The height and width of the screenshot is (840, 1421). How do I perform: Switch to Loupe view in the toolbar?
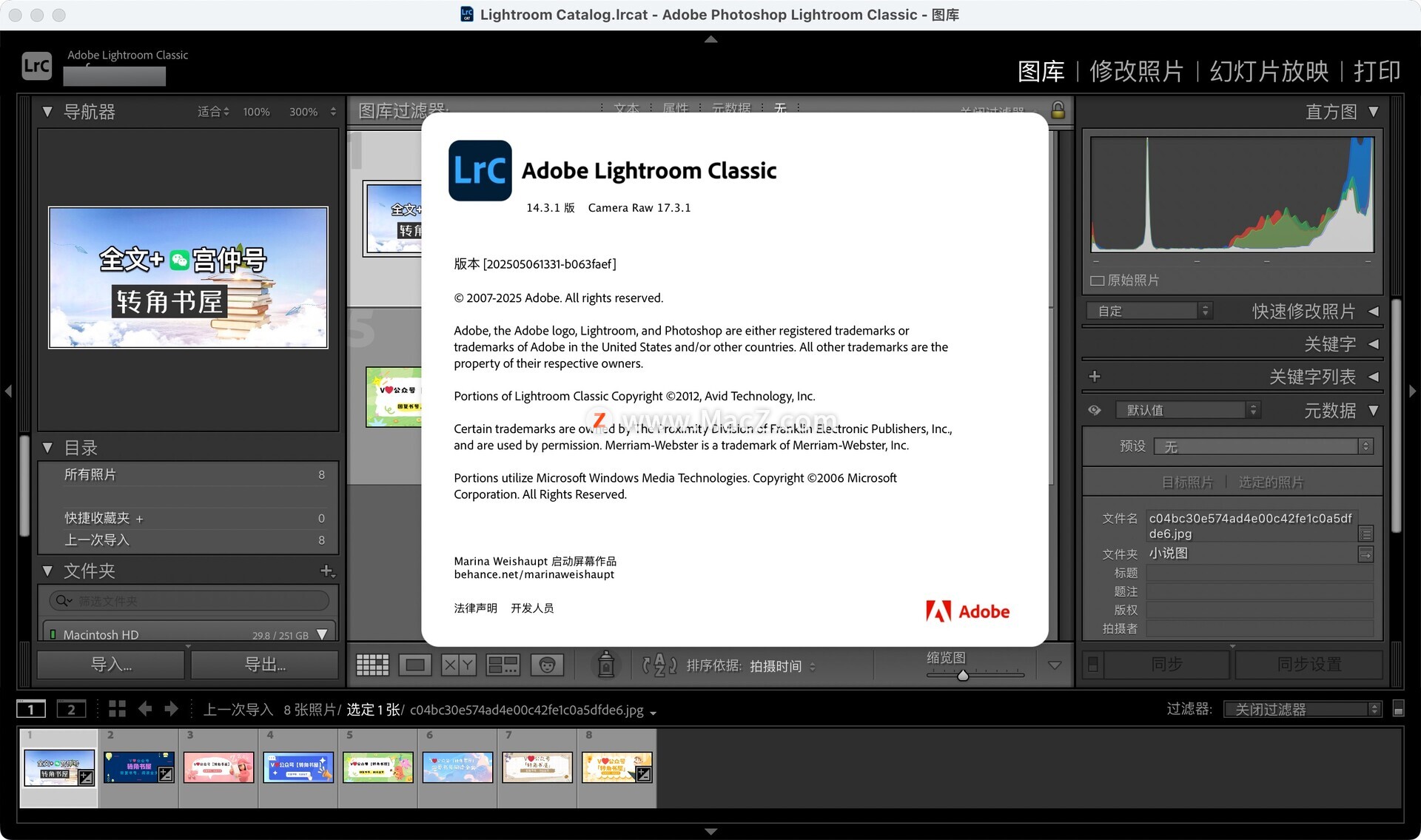pyautogui.click(x=415, y=665)
